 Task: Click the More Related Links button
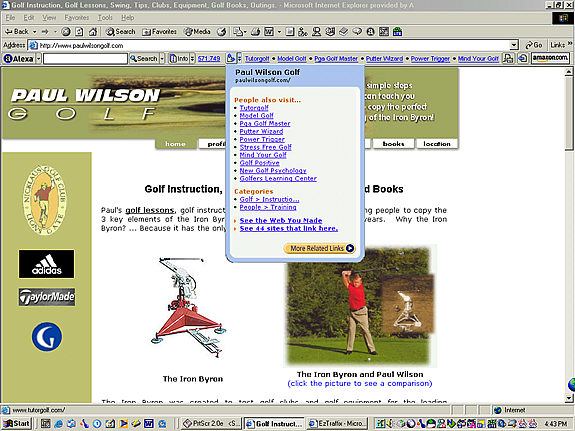click(319, 248)
